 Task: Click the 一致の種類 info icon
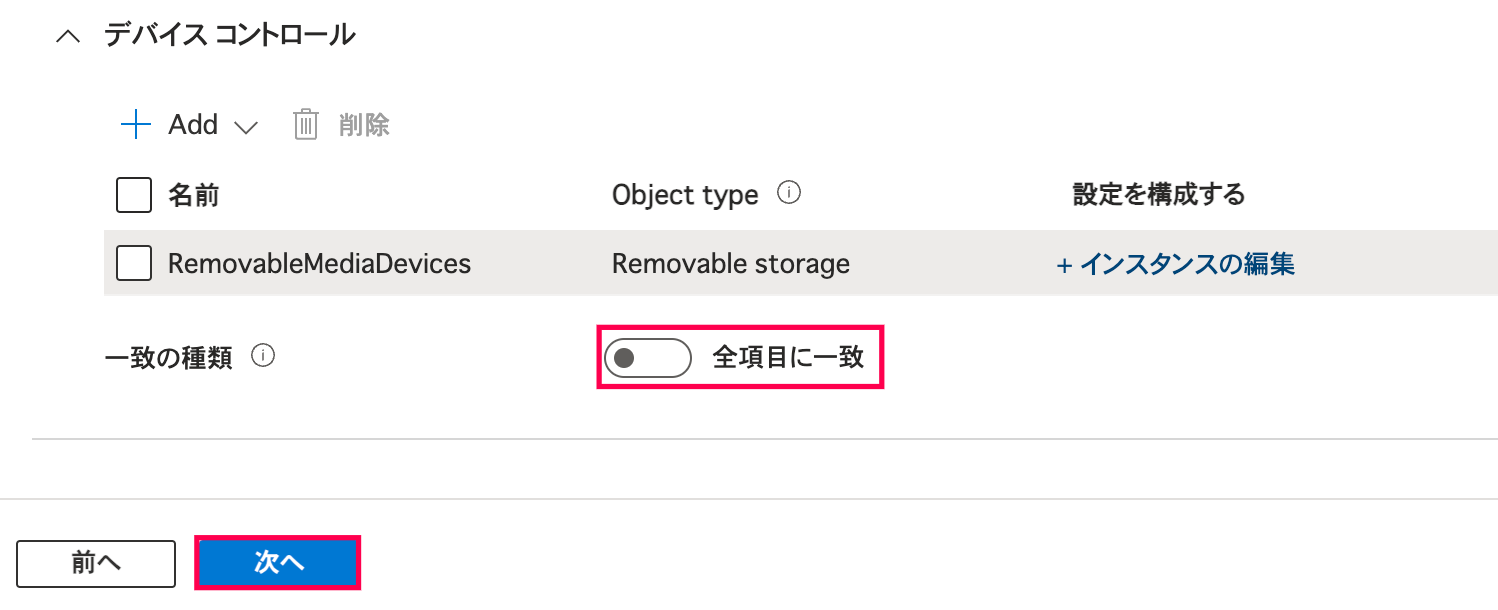tap(263, 356)
